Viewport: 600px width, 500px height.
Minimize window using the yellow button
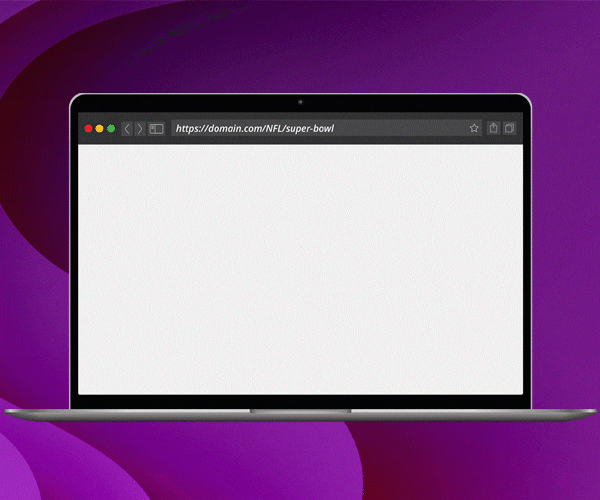(99, 129)
